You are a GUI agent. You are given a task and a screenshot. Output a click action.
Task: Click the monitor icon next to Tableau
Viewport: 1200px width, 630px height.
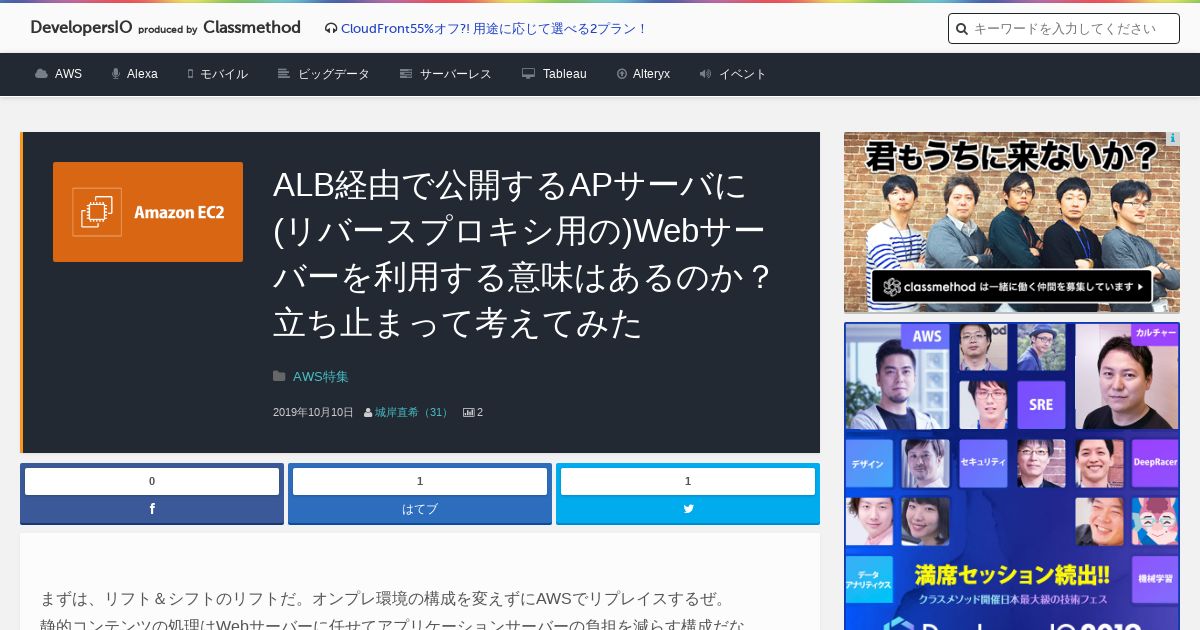pos(529,74)
